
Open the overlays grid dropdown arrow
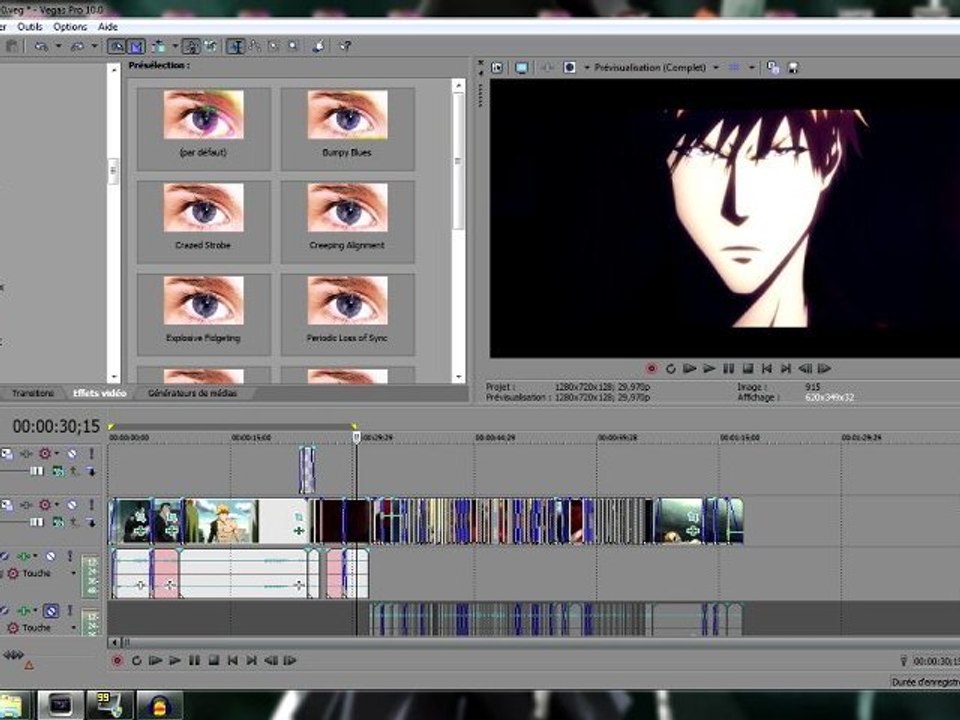pos(751,67)
